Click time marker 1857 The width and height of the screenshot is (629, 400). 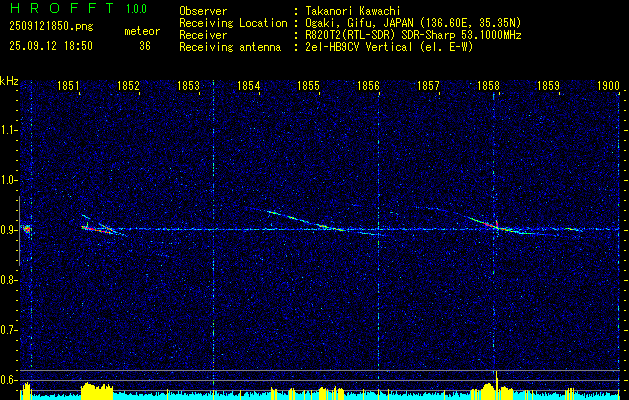pos(428,86)
